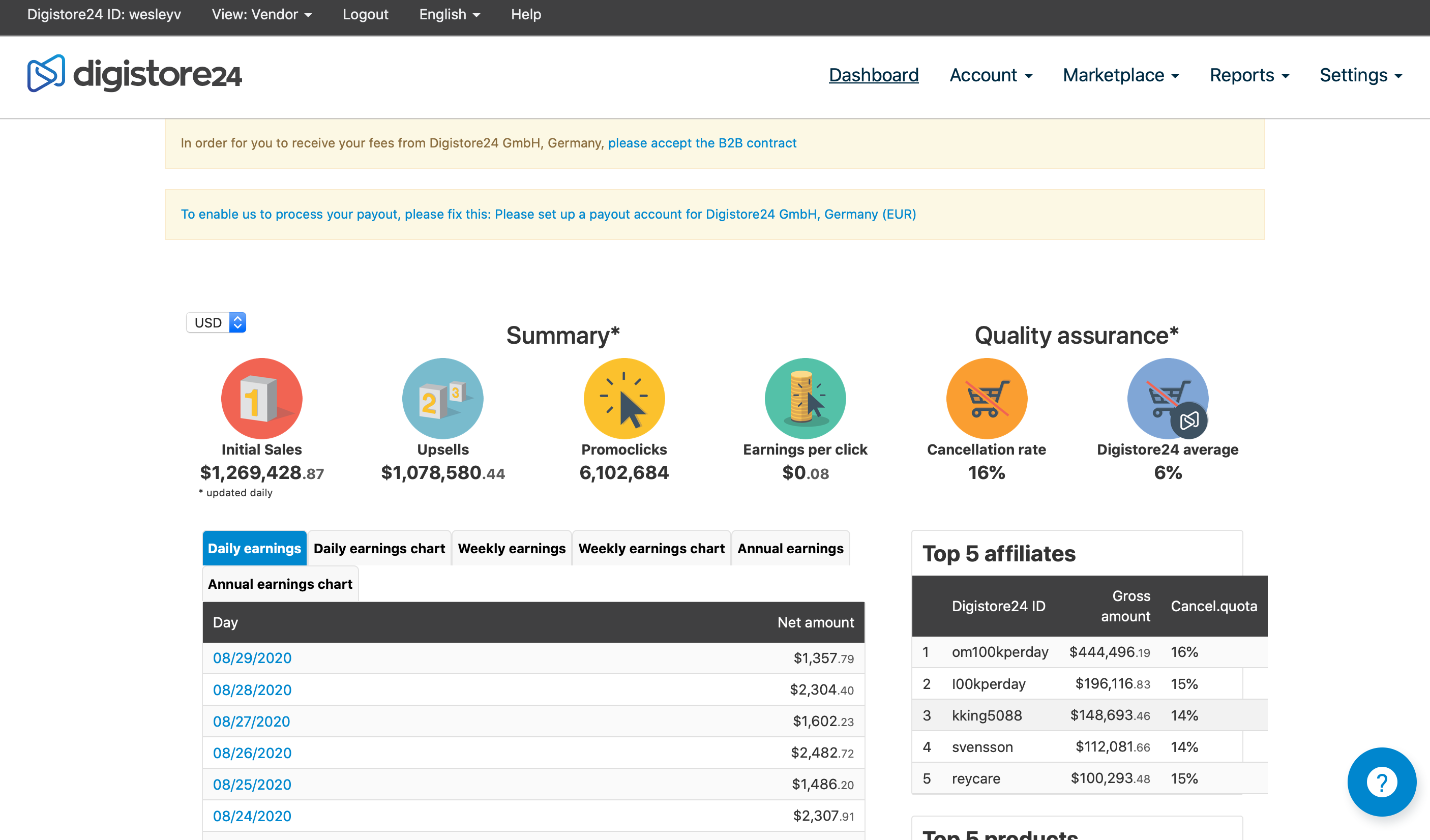Click the Digistore24 ID column header
This screenshot has height=840, width=1430.
998,606
